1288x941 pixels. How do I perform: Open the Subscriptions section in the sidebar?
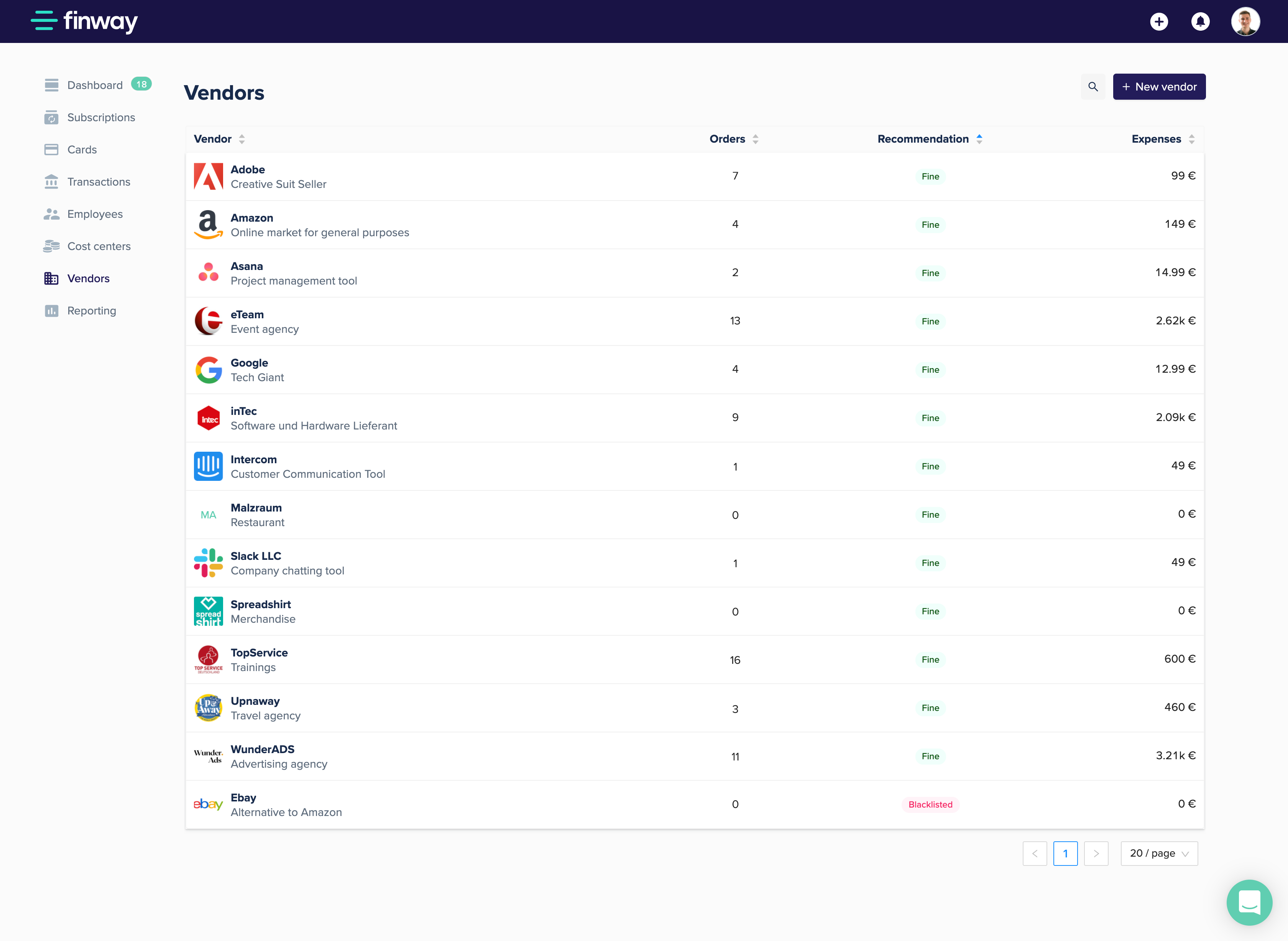coord(101,117)
